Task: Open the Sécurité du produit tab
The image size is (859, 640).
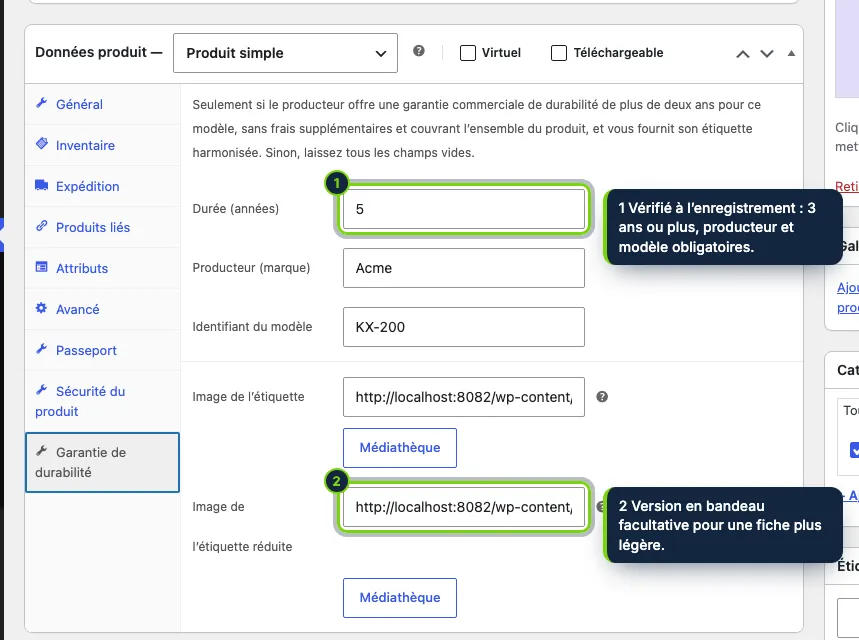Action: pos(102,402)
